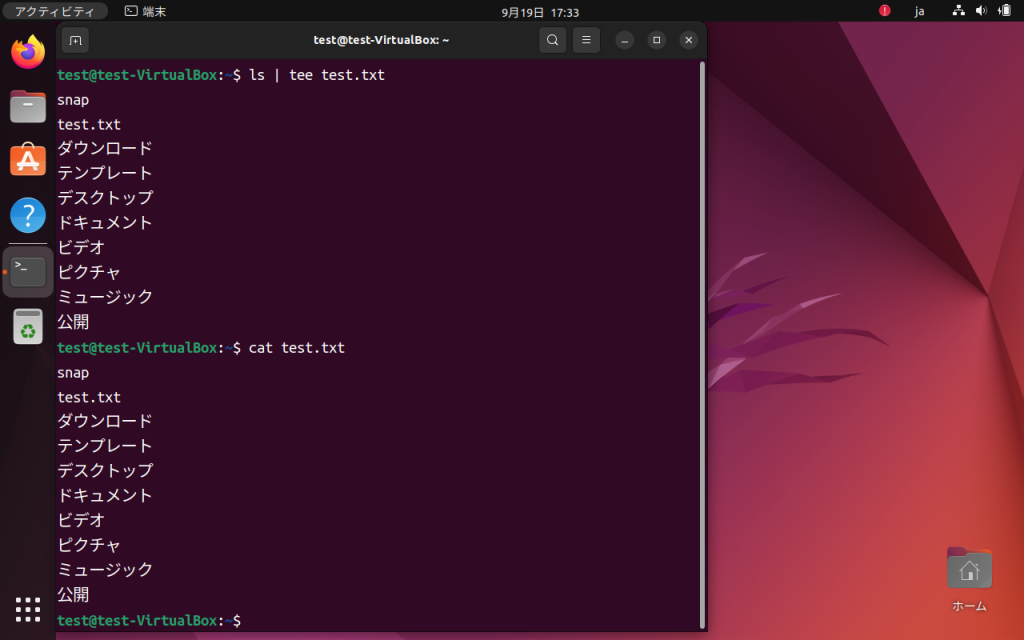This screenshot has width=1024, height=640.
Task: Open Ubuntu Software store icon
Action: click(x=28, y=160)
